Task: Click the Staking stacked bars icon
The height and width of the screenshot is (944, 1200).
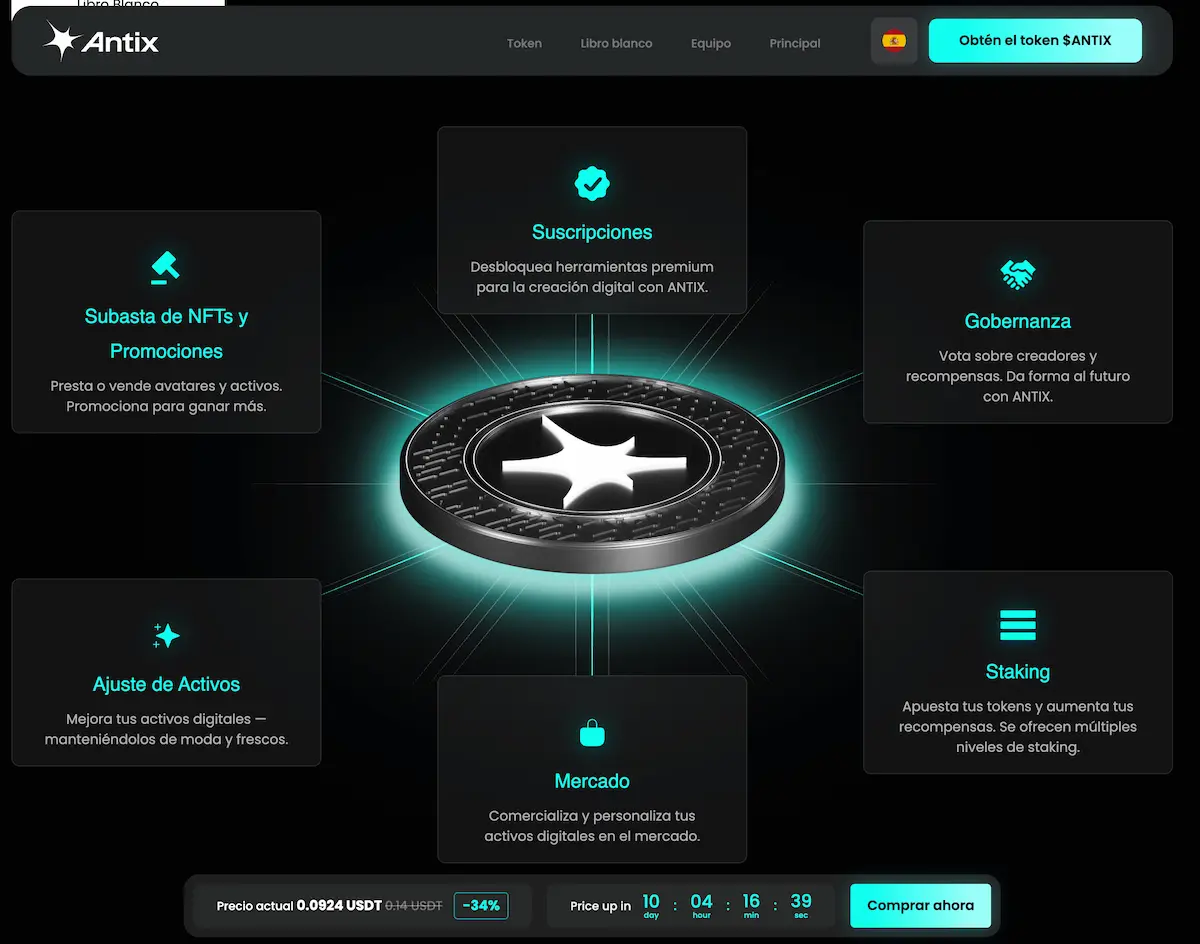Action: pos(1018,625)
